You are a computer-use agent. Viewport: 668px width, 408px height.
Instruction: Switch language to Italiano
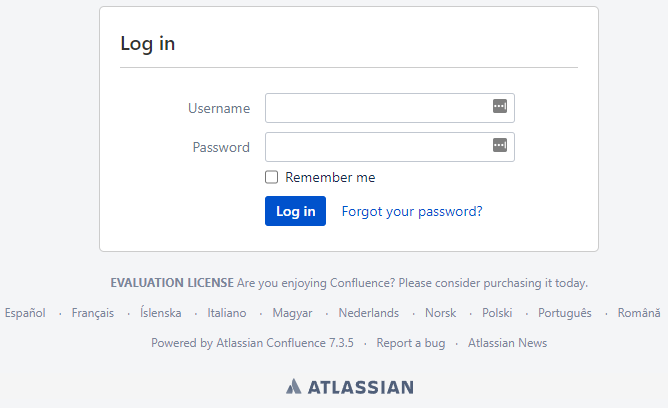coord(227,313)
